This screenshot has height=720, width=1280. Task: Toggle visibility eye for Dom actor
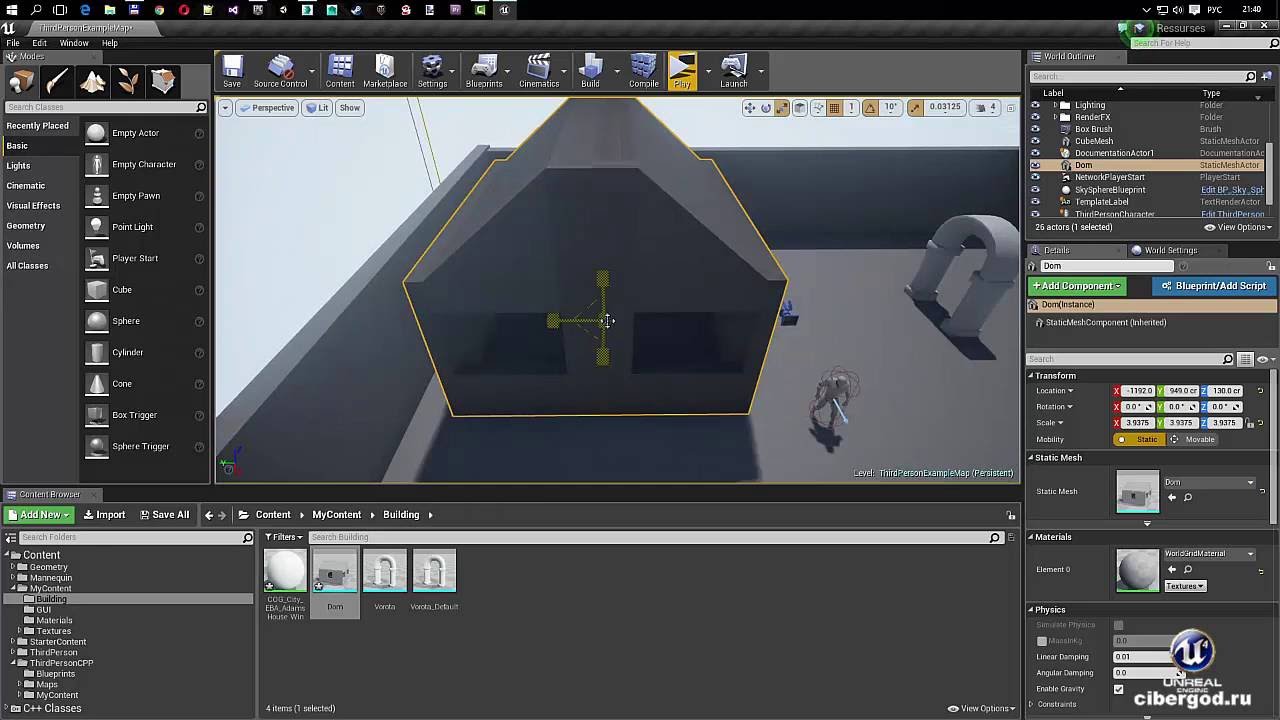1035,165
